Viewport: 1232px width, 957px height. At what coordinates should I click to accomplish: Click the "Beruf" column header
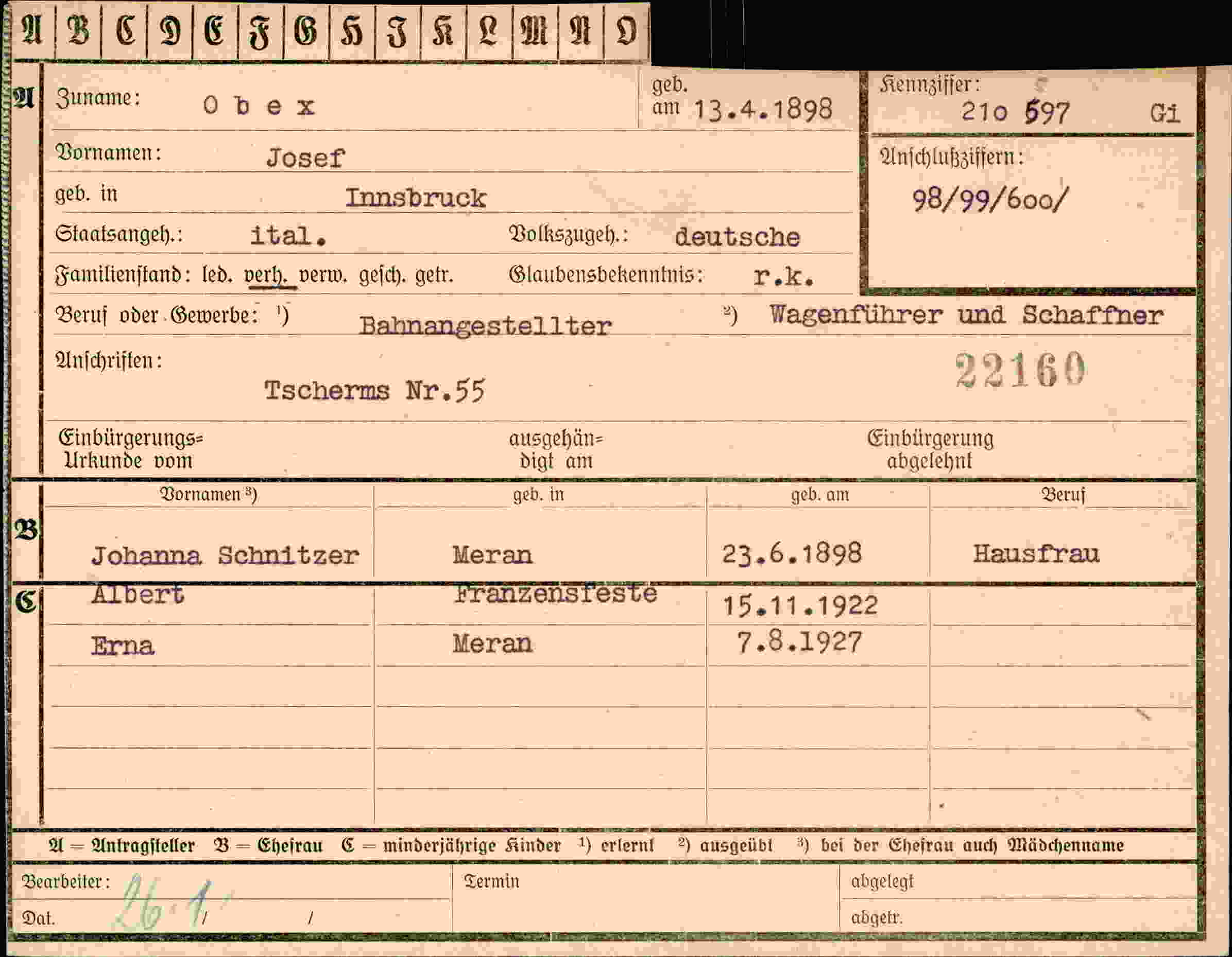coord(1063,495)
